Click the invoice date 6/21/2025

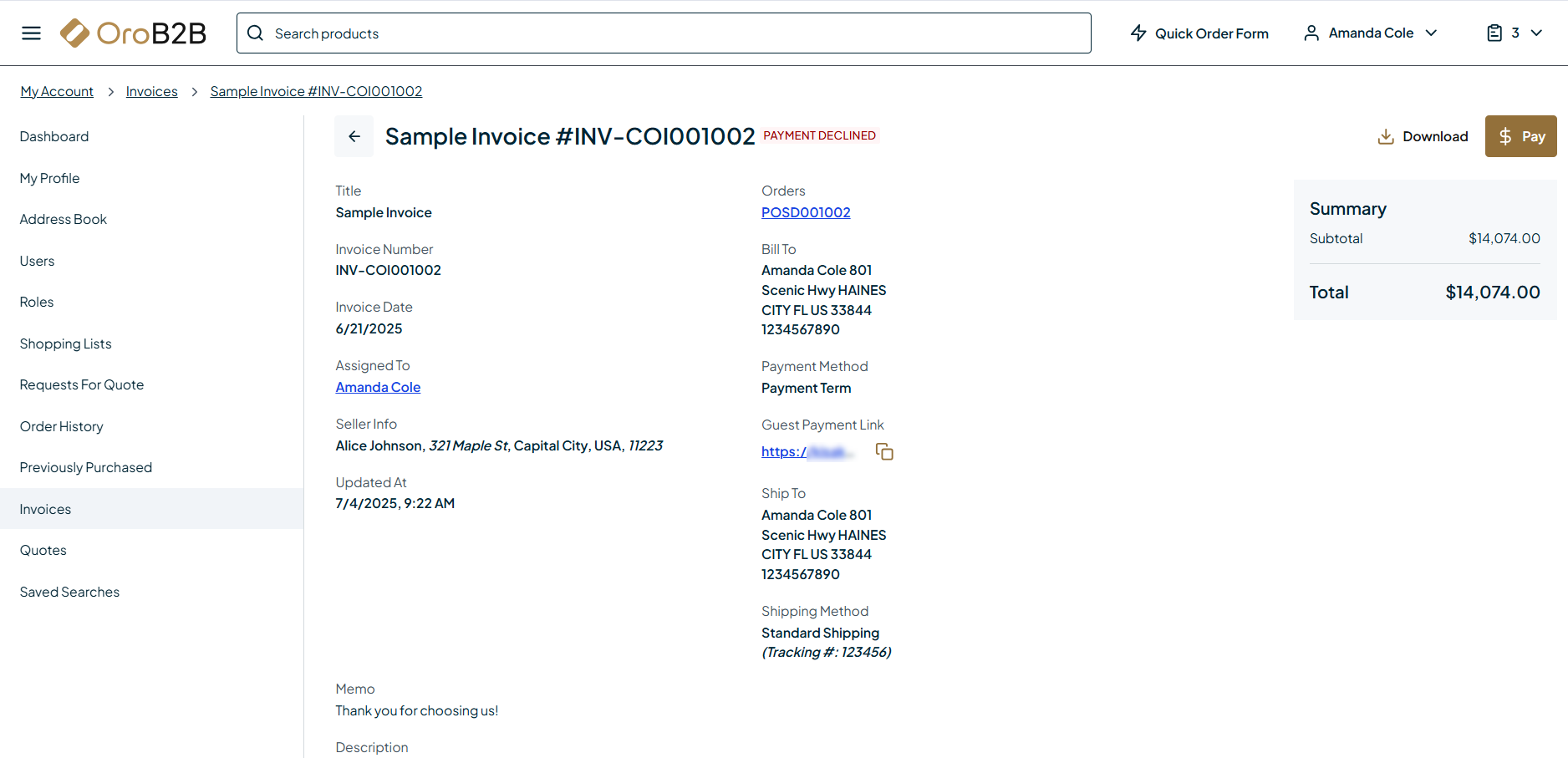point(369,328)
